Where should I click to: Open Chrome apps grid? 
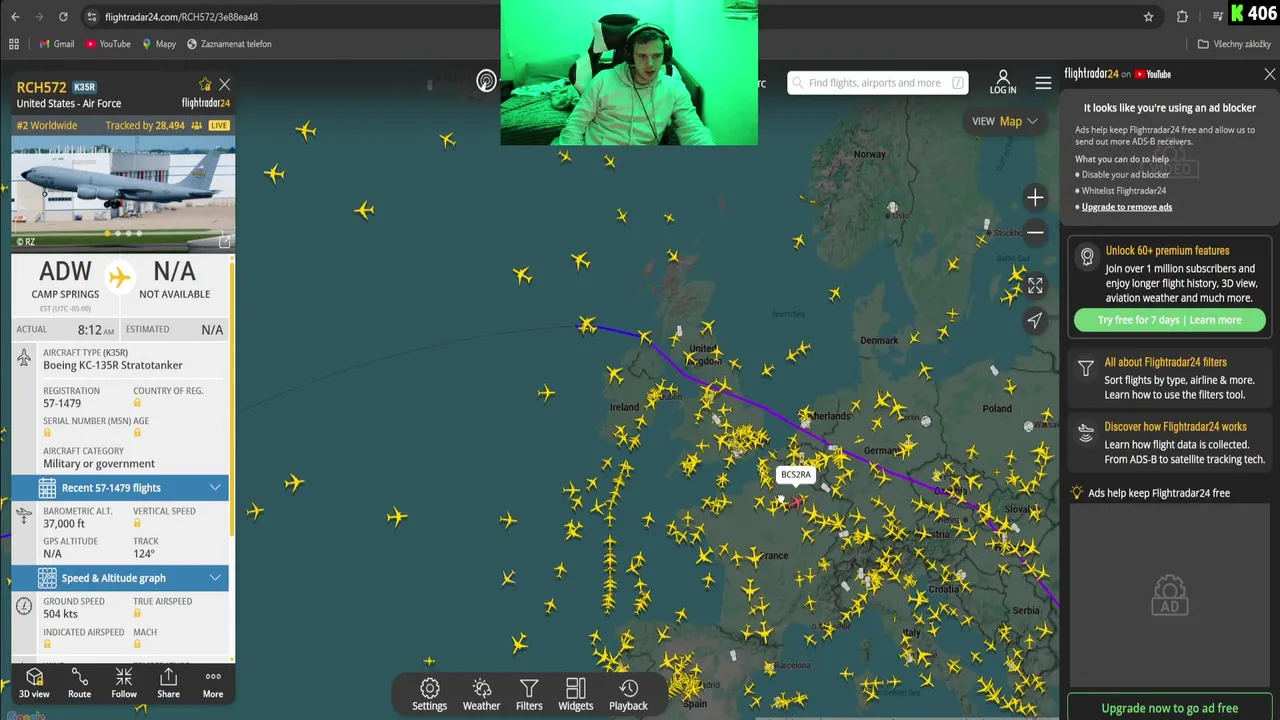pyautogui.click(x=14, y=44)
